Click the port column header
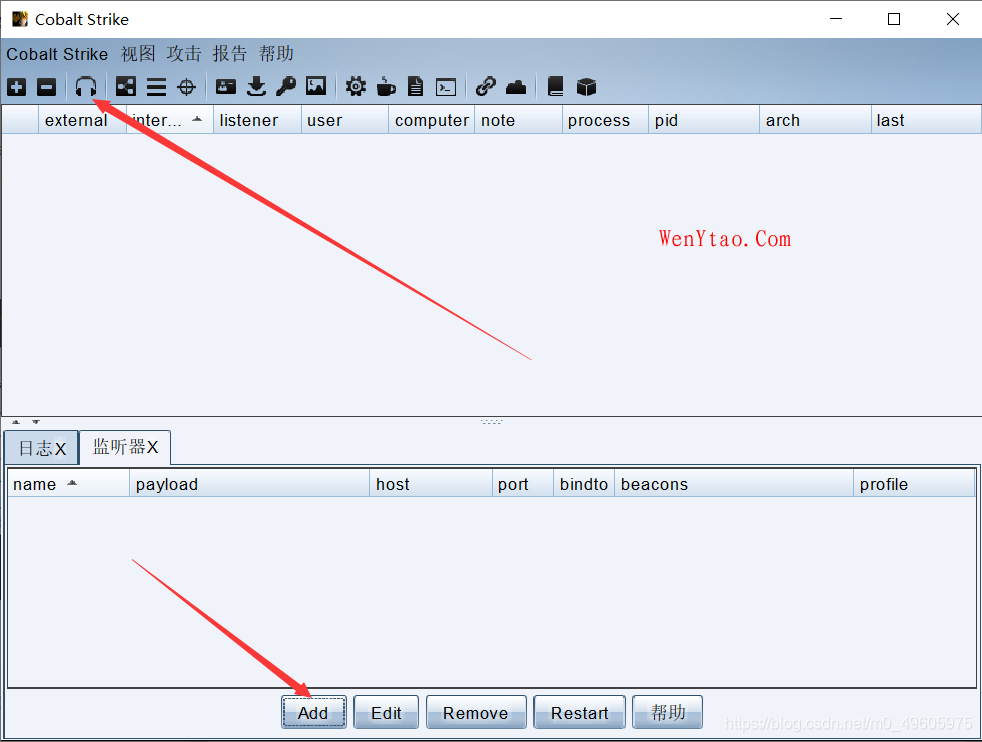The image size is (982, 742). click(x=523, y=484)
